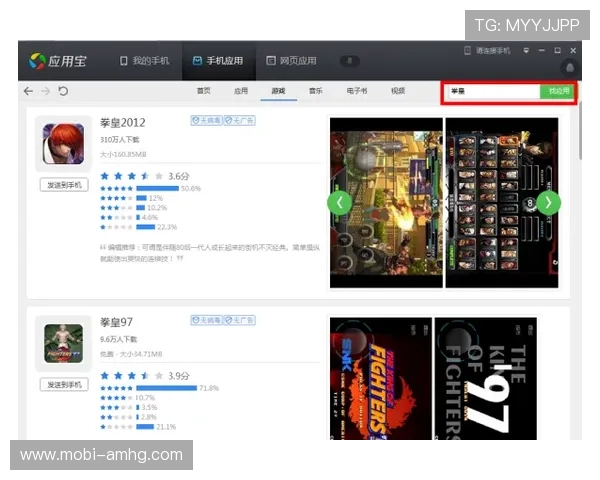Select the 首页 category
Image resolution: width=600 pixels, height=480 pixels.
[x=204, y=91]
